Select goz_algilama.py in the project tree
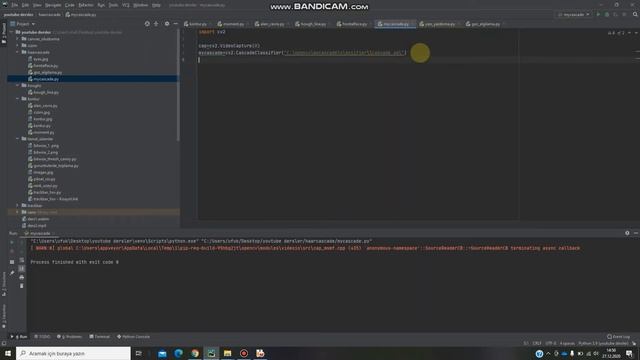Image resolution: width=640 pixels, height=360 pixels. pyautogui.click(x=45, y=72)
